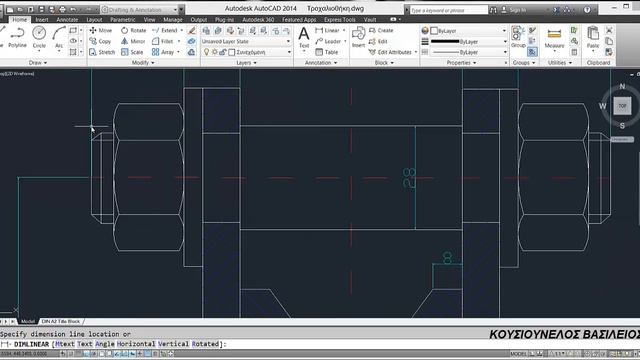Open the Edit Attributes dropdown arrow
Viewport: 640px width, 360px height.
(x=416, y=52)
